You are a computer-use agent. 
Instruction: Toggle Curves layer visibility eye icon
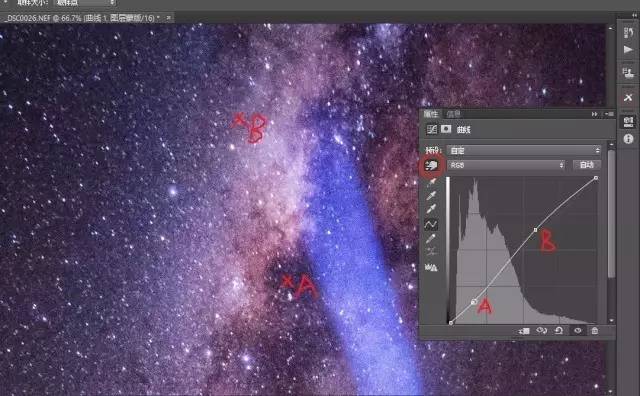click(578, 331)
